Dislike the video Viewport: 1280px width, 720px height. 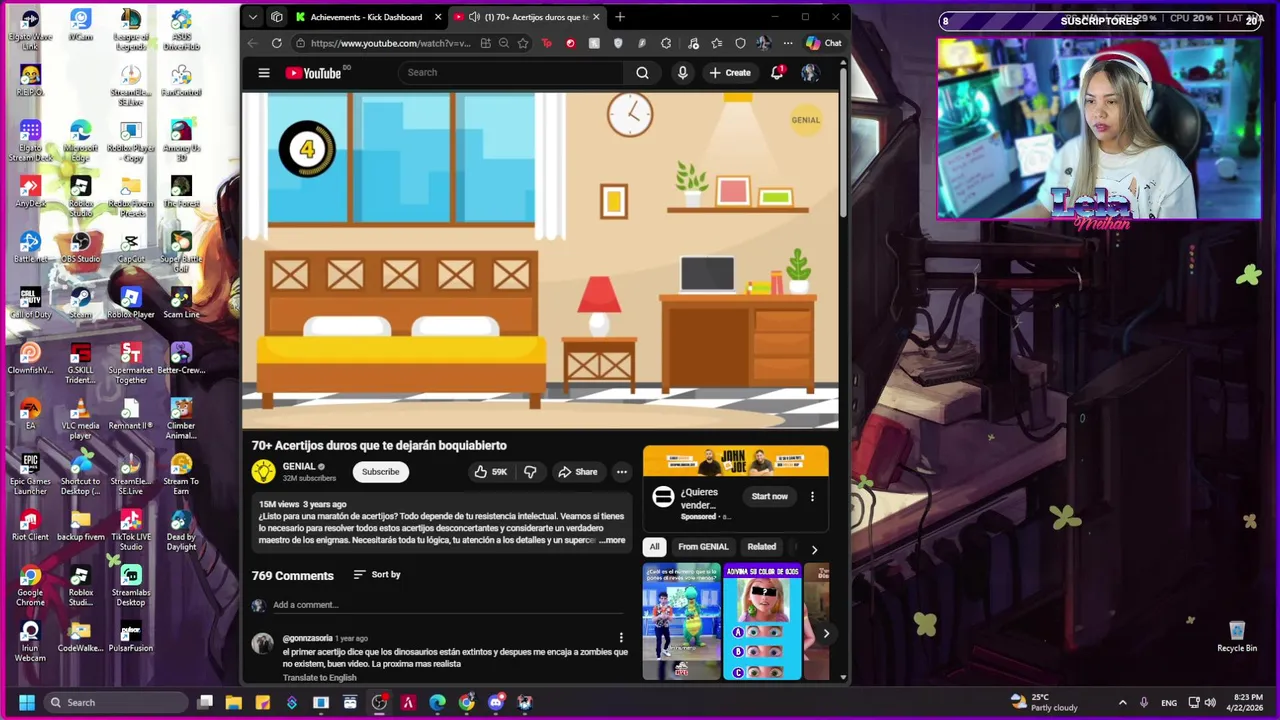pyautogui.click(x=530, y=472)
